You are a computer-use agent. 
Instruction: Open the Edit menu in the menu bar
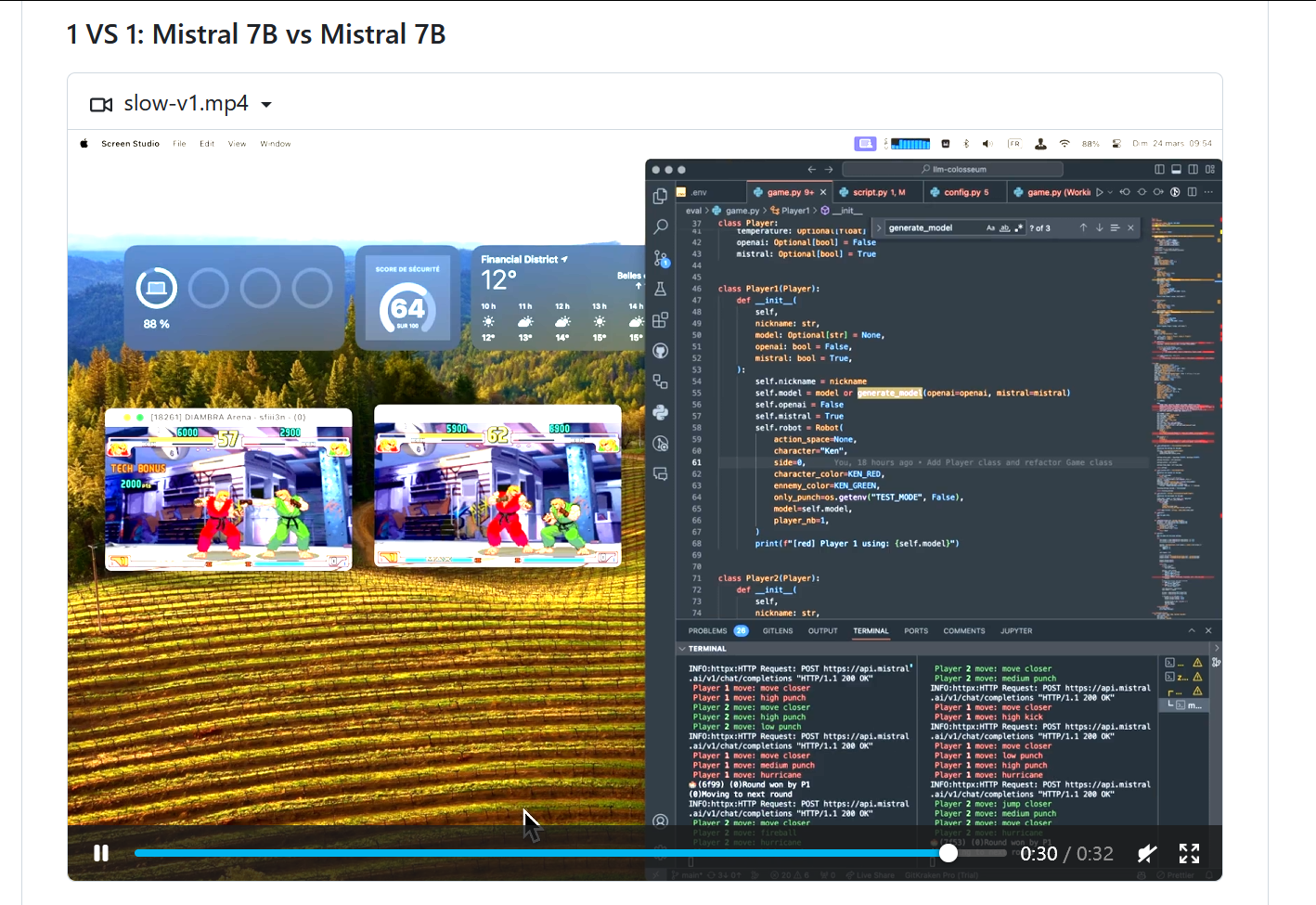[207, 144]
